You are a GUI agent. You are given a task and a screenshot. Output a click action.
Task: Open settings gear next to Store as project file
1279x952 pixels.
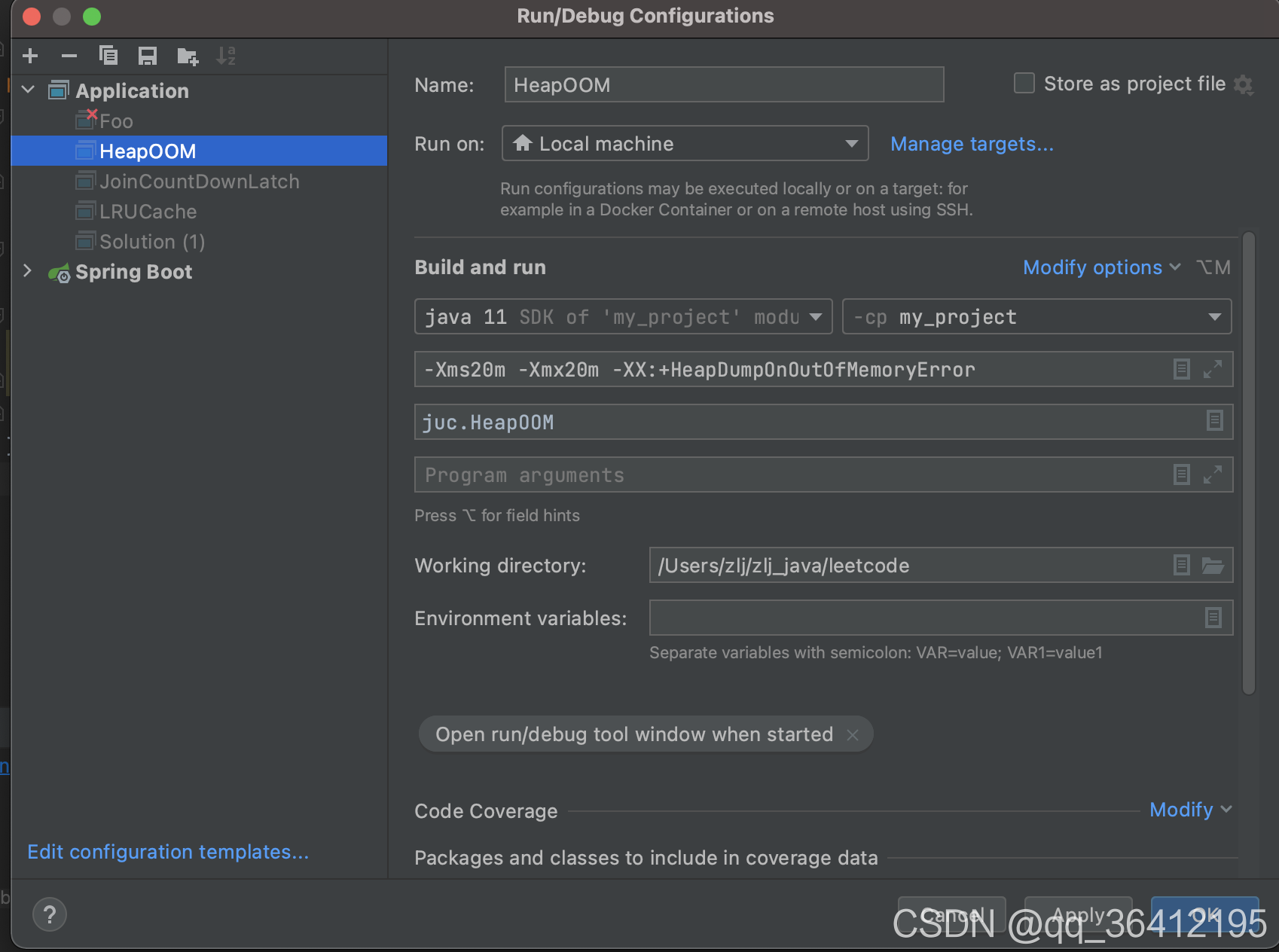pos(1244,84)
